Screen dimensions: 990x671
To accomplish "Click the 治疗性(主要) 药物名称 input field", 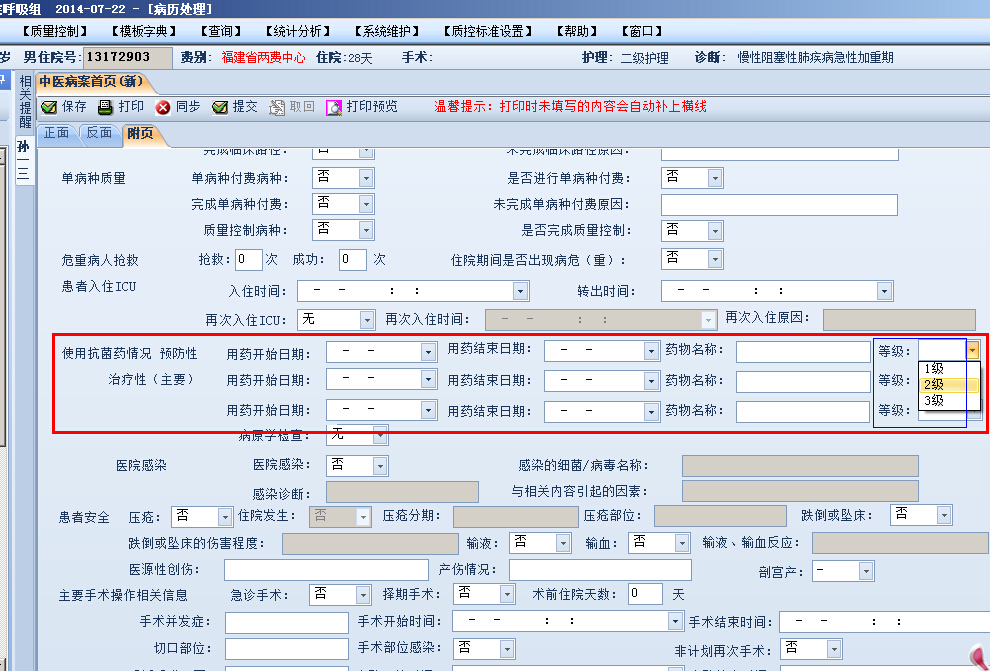I will pyautogui.click(x=803, y=382).
